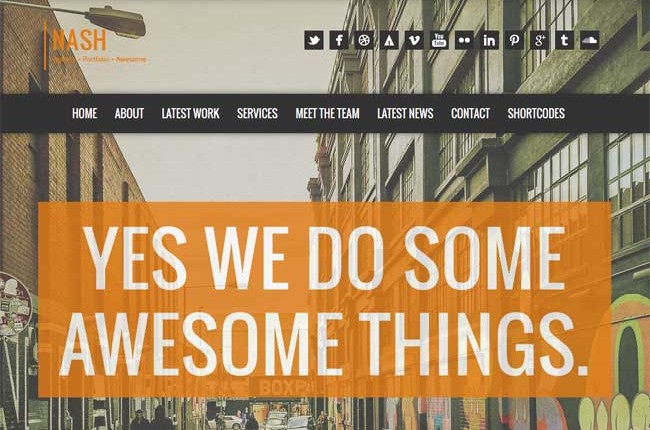This screenshot has height=430, width=650.
Task: Click the LinkedIn icon
Action: pyautogui.click(x=489, y=40)
